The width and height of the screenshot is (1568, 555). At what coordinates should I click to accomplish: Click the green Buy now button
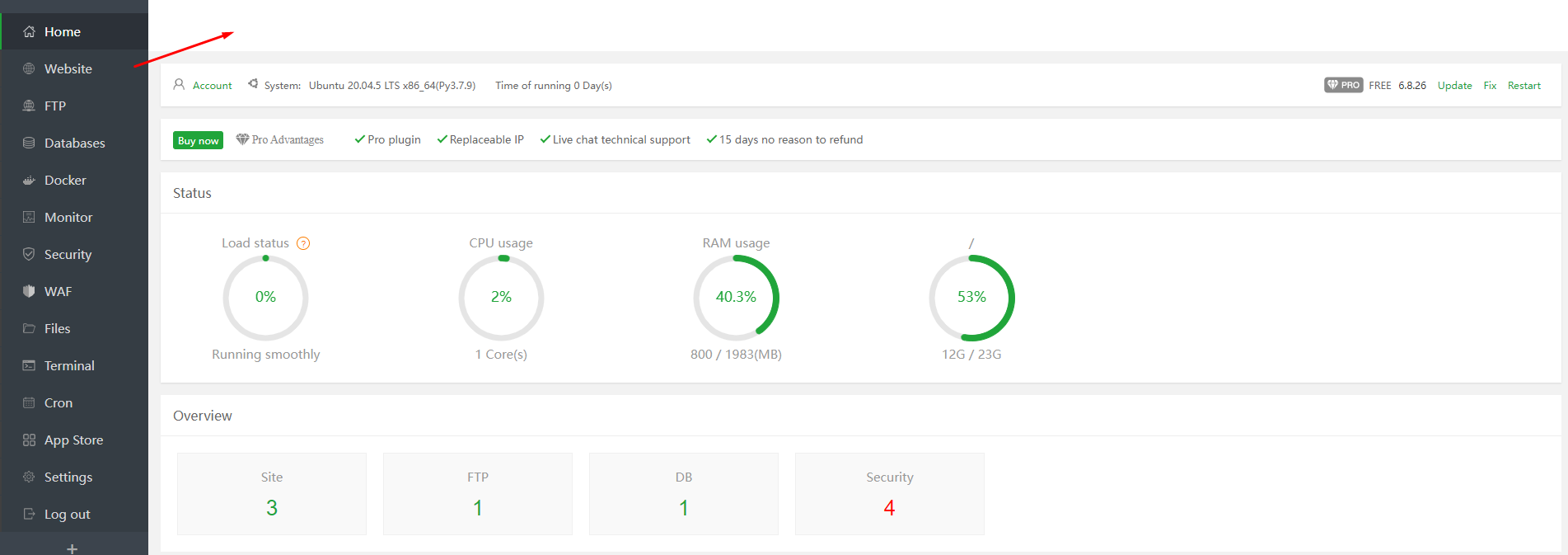click(198, 140)
